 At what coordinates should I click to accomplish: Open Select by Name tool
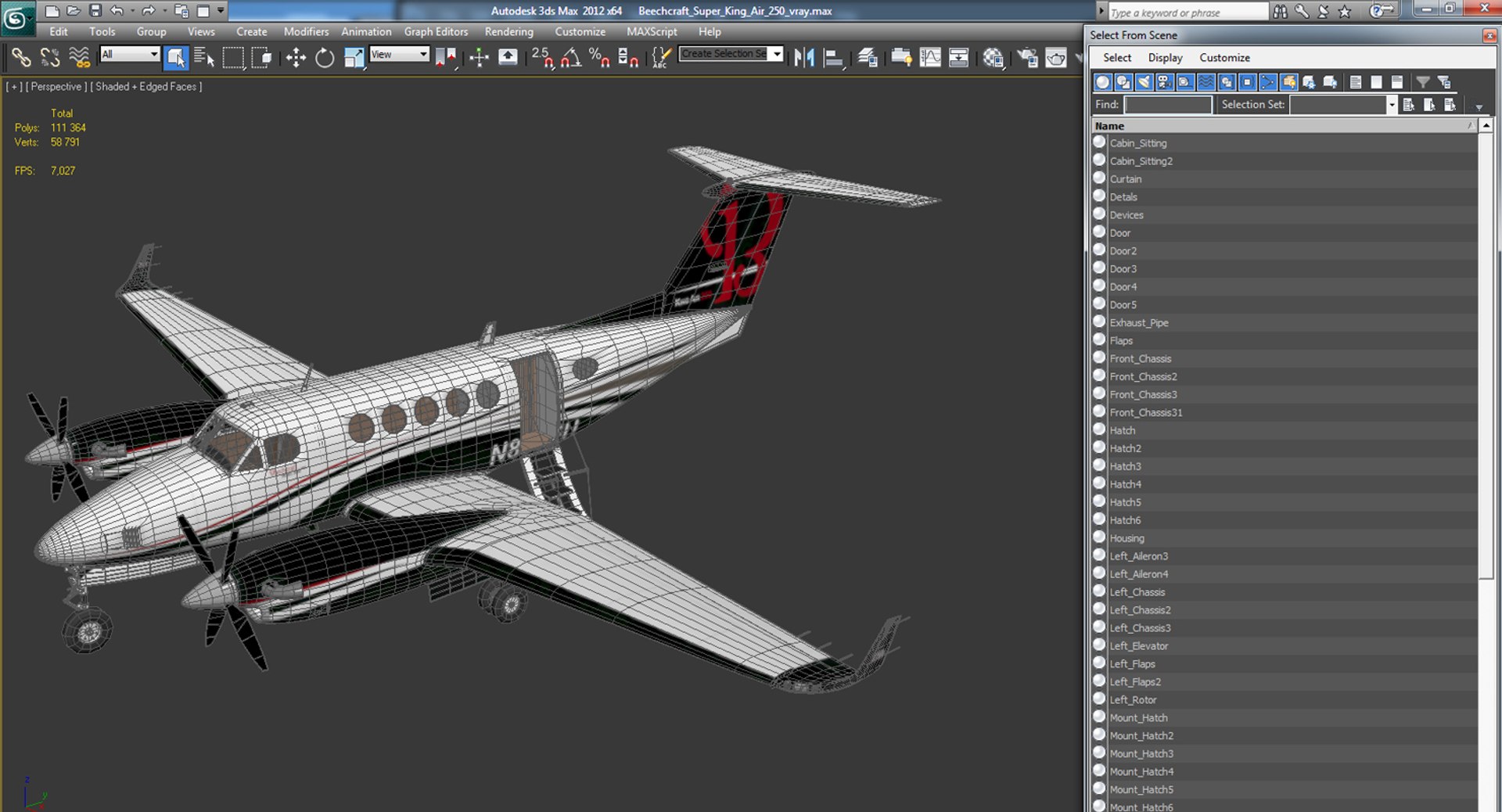point(204,57)
